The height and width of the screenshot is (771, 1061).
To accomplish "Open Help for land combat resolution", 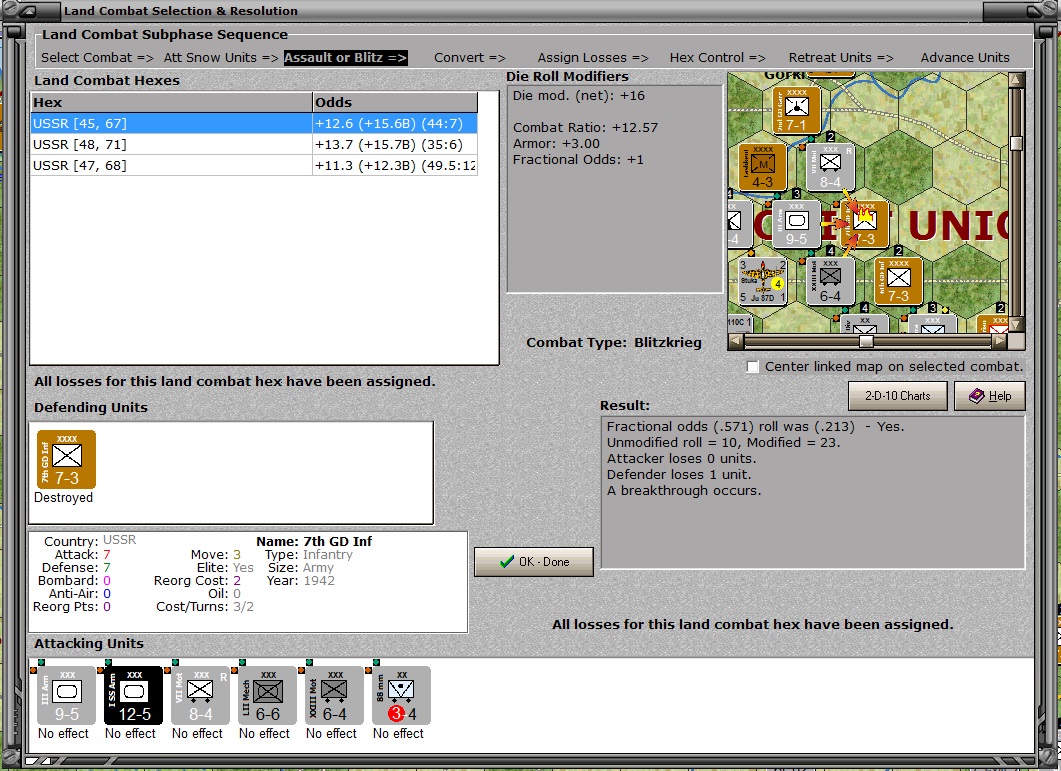I will click(x=990, y=396).
